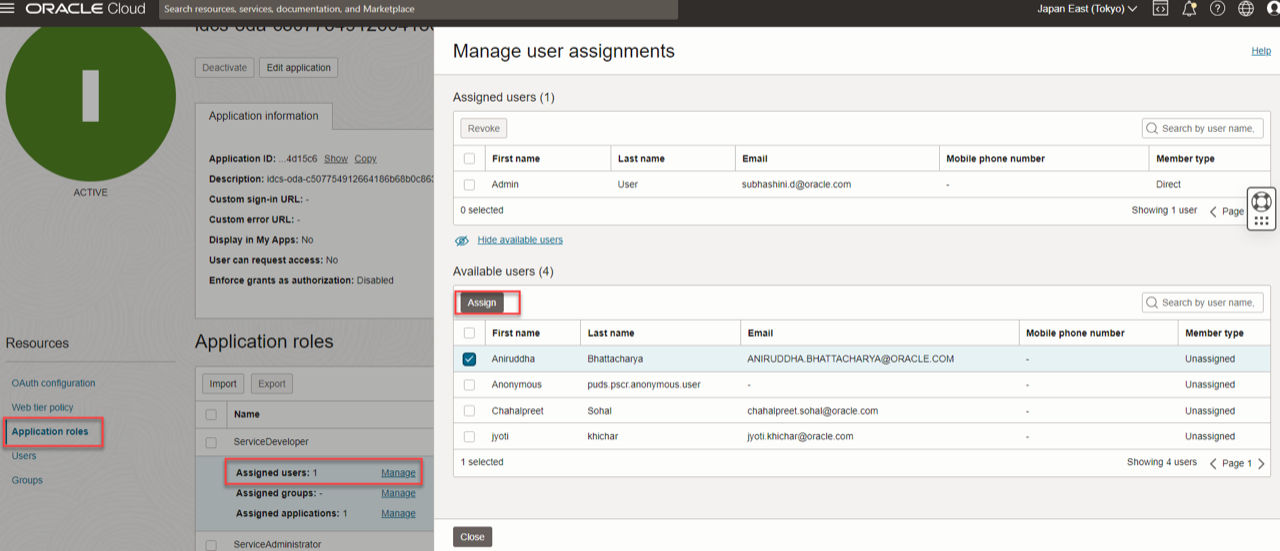
Task: Select Application roles in Resources
Action: pos(50,432)
